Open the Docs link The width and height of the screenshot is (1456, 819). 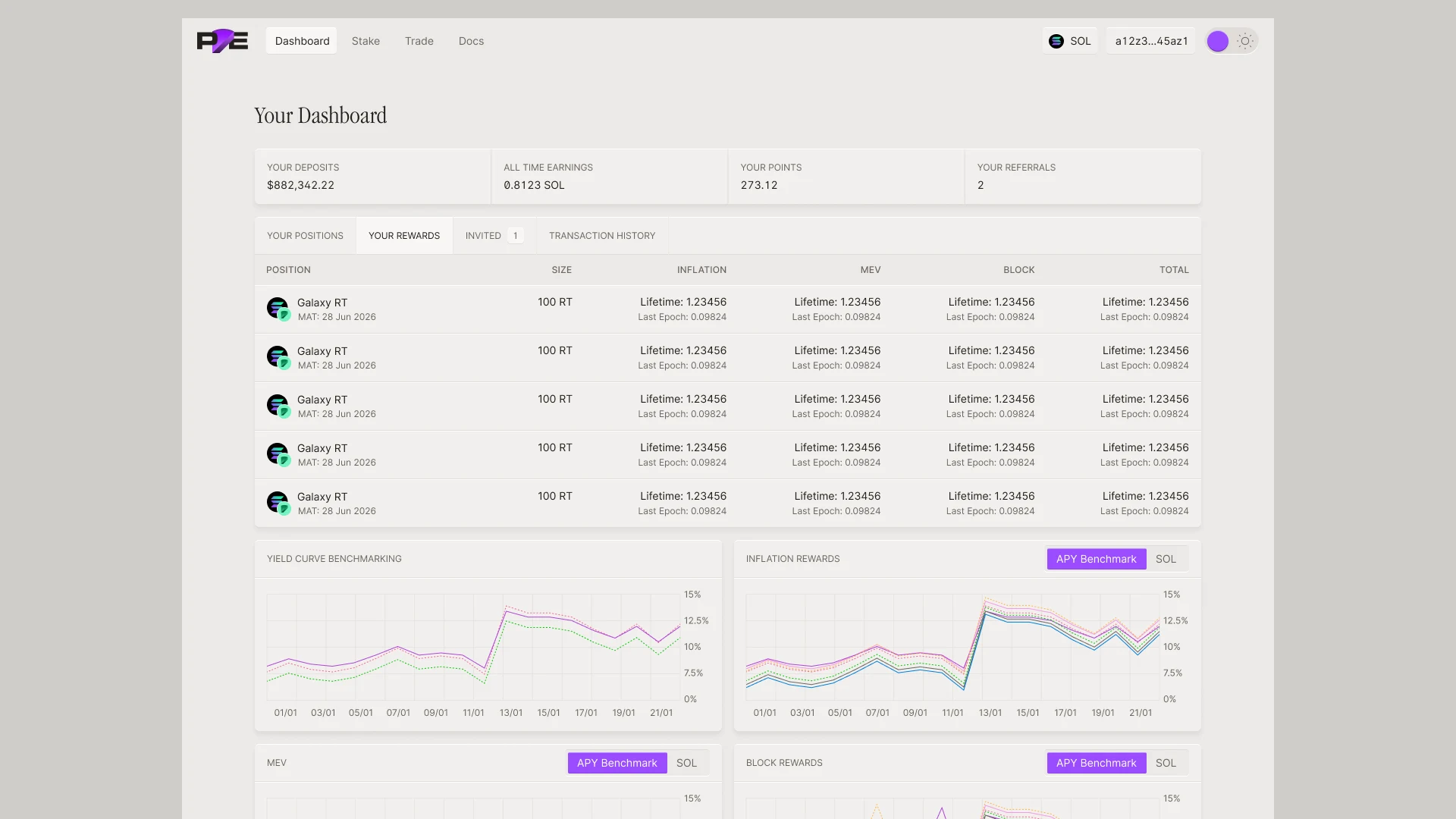coord(471,41)
